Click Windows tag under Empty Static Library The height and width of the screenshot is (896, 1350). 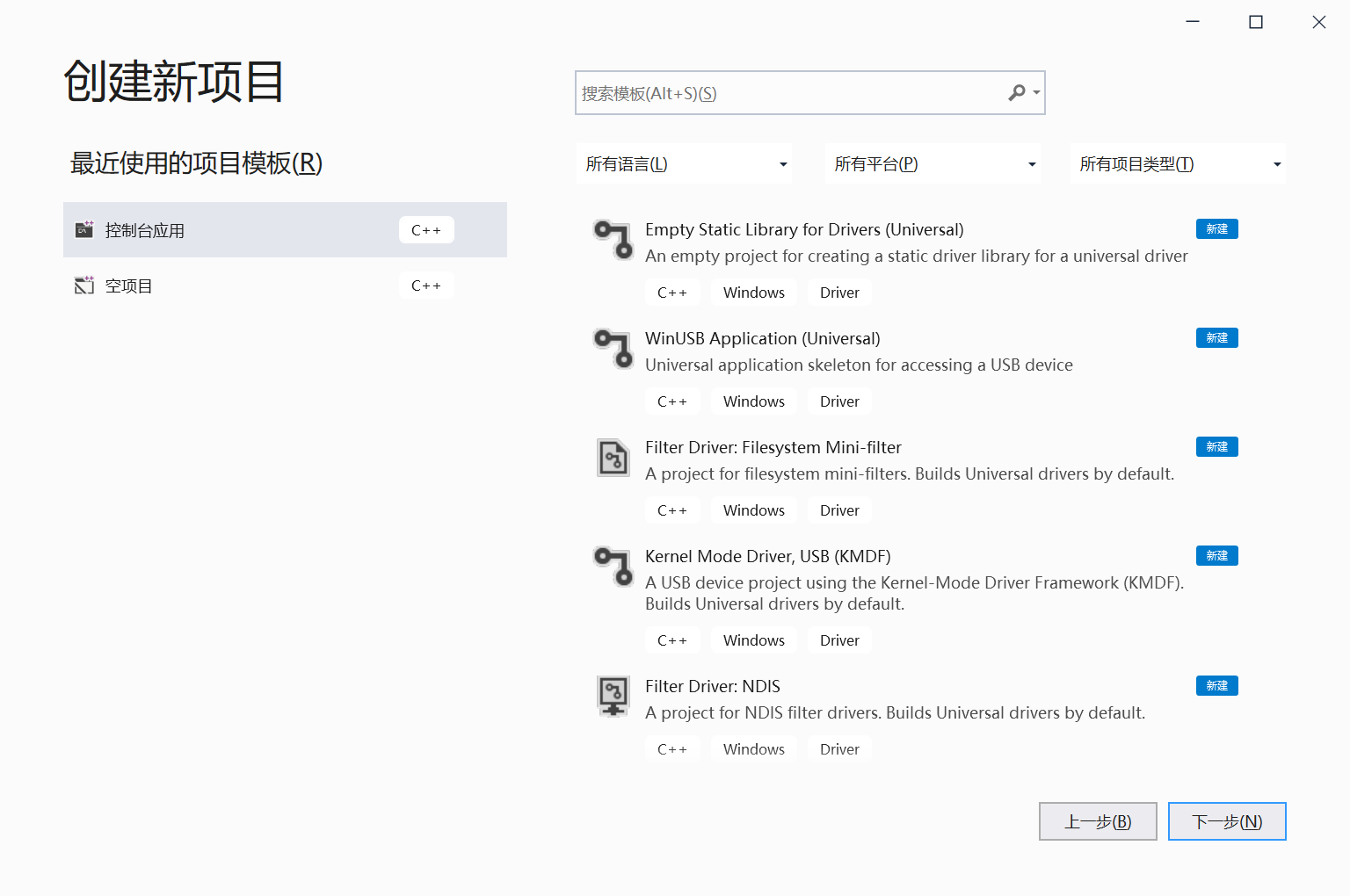(x=754, y=293)
